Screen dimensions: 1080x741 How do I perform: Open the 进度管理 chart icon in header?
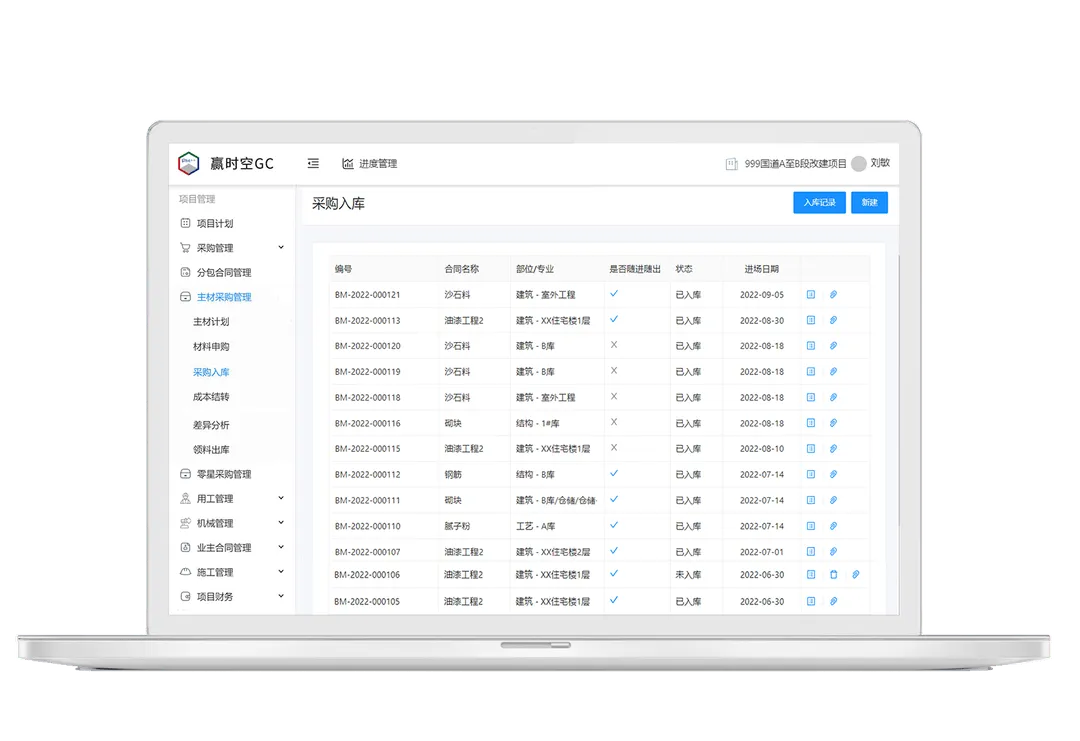[348, 163]
